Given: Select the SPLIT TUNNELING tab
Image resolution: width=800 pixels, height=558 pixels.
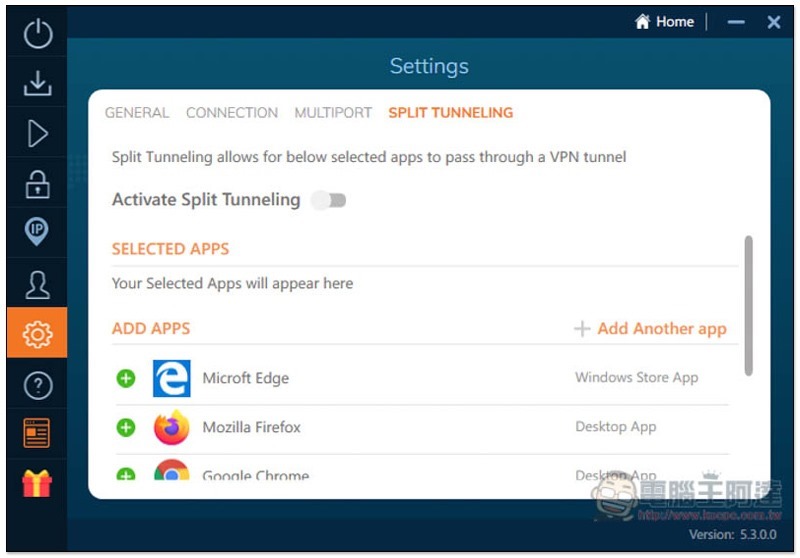Looking at the screenshot, I should (451, 112).
